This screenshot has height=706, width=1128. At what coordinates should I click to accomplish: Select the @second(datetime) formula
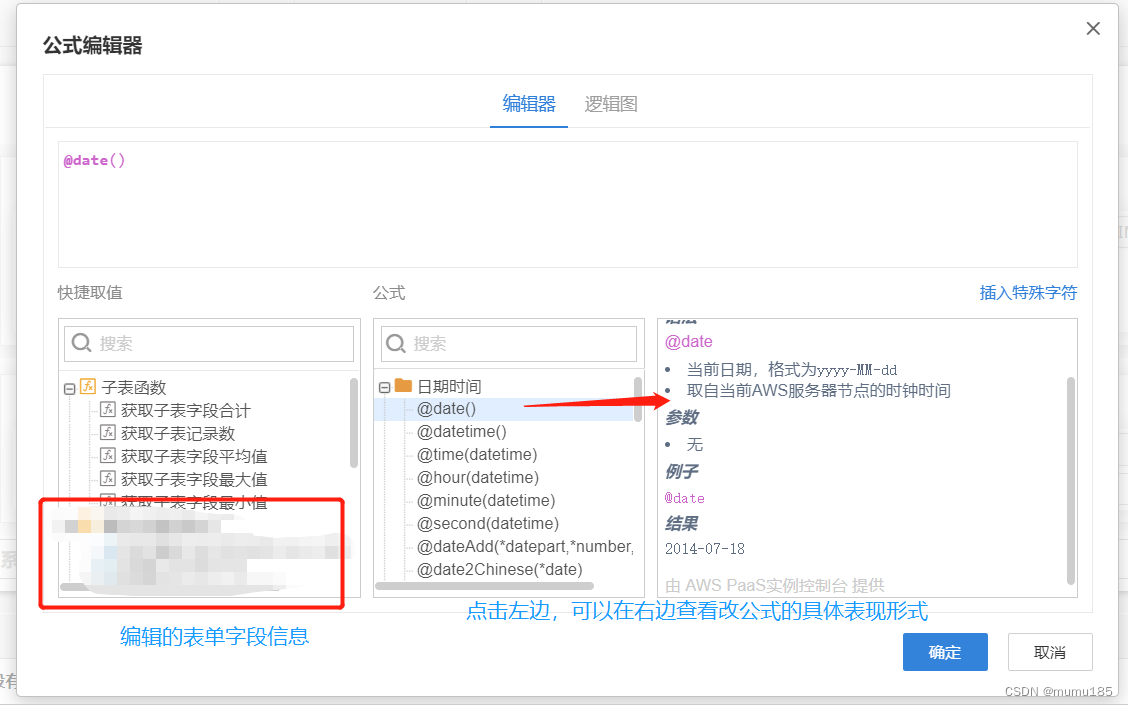click(x=488, y=524)
